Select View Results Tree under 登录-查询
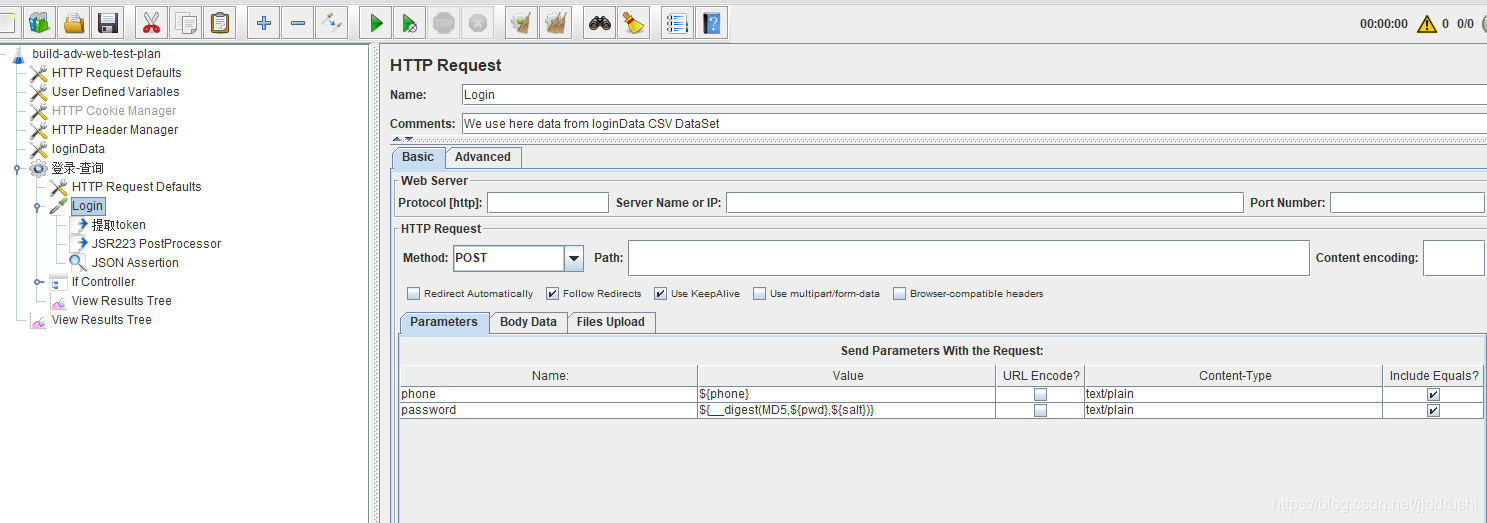Viewport: 1487px width, 523px height. click(x=122, y=301)
